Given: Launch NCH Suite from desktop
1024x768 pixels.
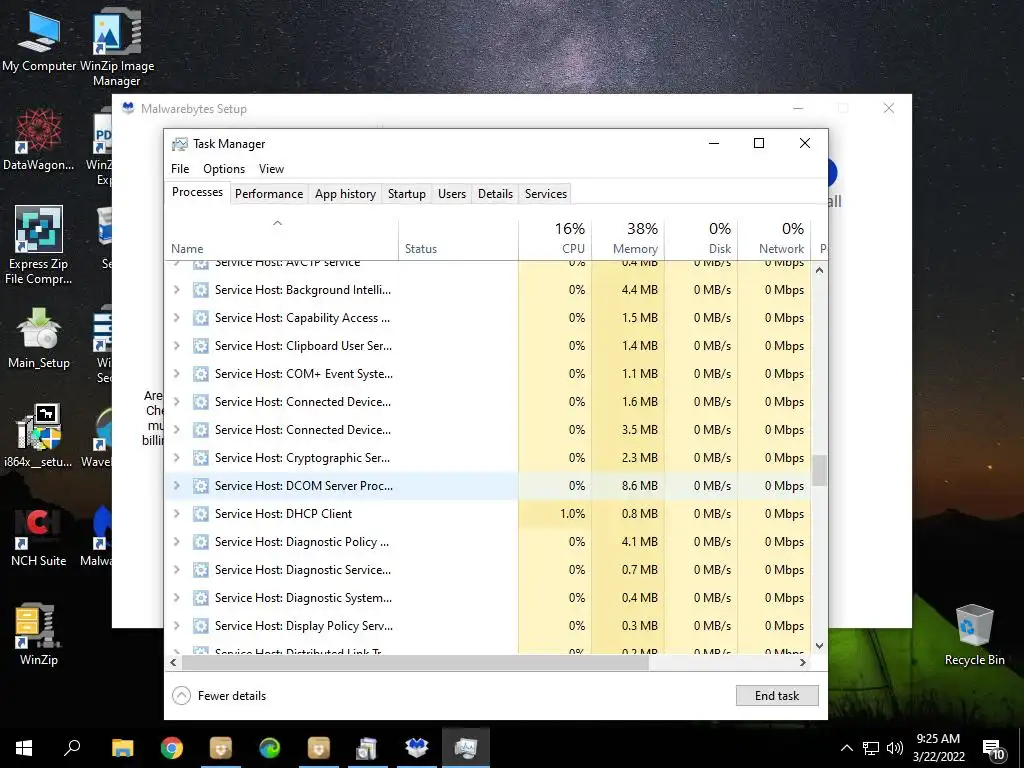Looking at the screenshot, I should click(x=39, y=537).
